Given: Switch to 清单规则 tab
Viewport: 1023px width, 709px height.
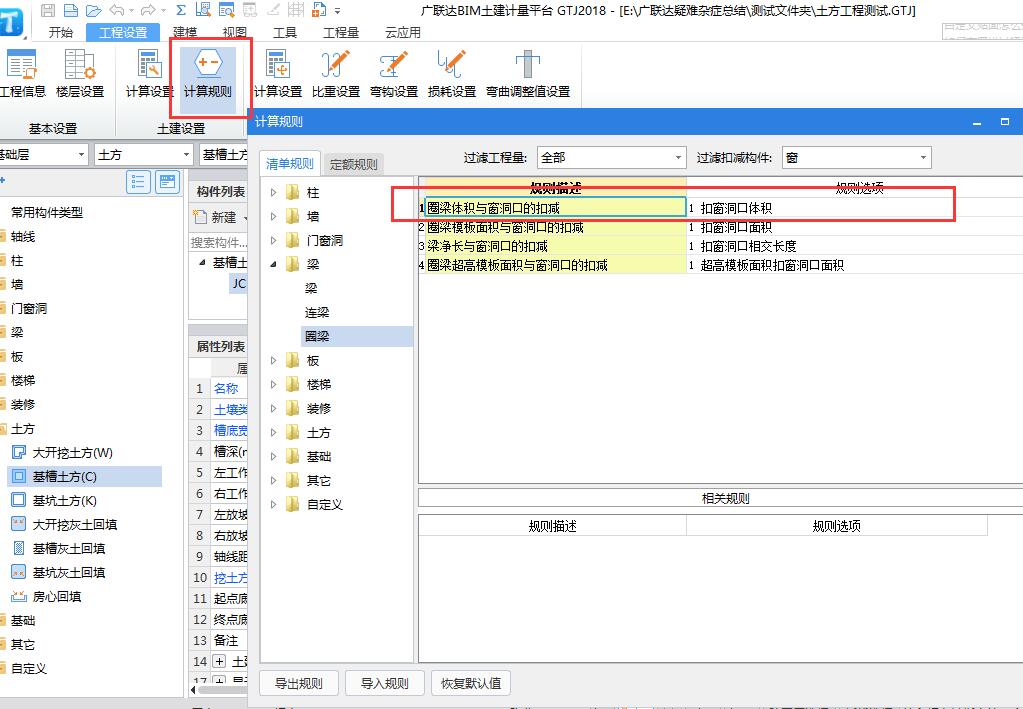Looking at the screenshot, I should [290, 164].
